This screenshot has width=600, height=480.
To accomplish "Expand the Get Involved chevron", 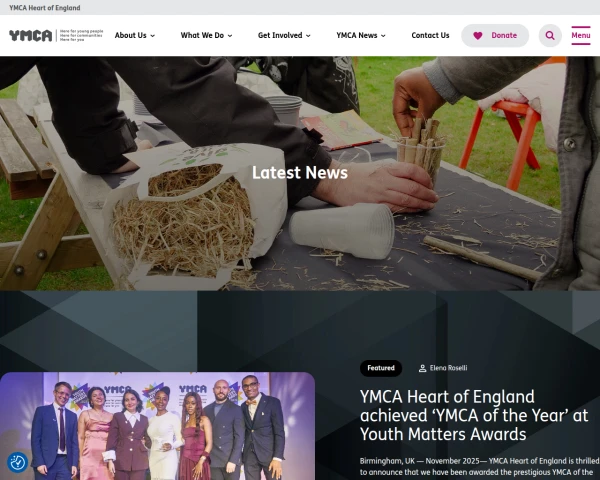I will pos(308,36).
